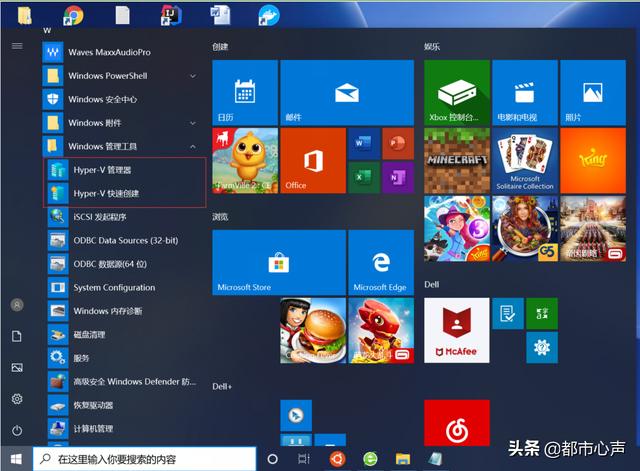Viewport: 640px width, 471px height.
Task: Open the Power options button
Action: pos(17,430)
